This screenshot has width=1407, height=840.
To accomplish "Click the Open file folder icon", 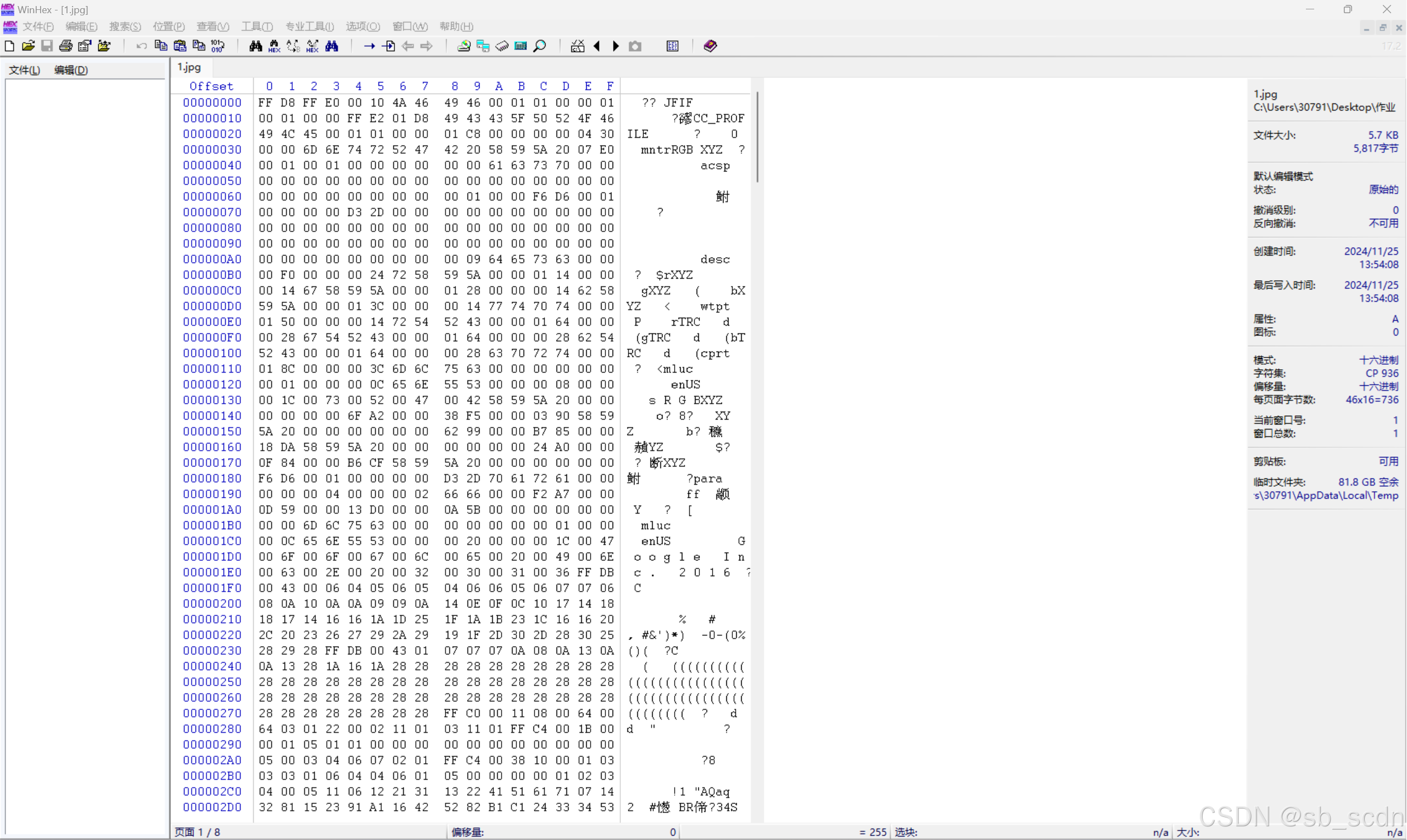I will point(29,46).
